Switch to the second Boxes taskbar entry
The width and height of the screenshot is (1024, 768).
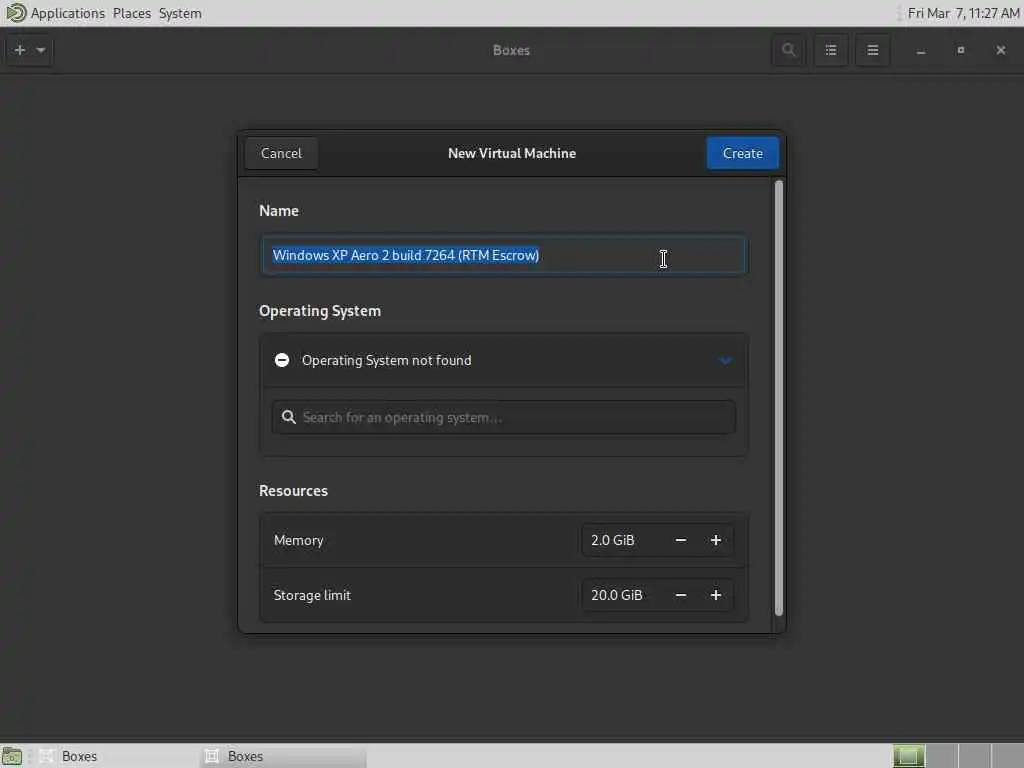click(283, 756)
